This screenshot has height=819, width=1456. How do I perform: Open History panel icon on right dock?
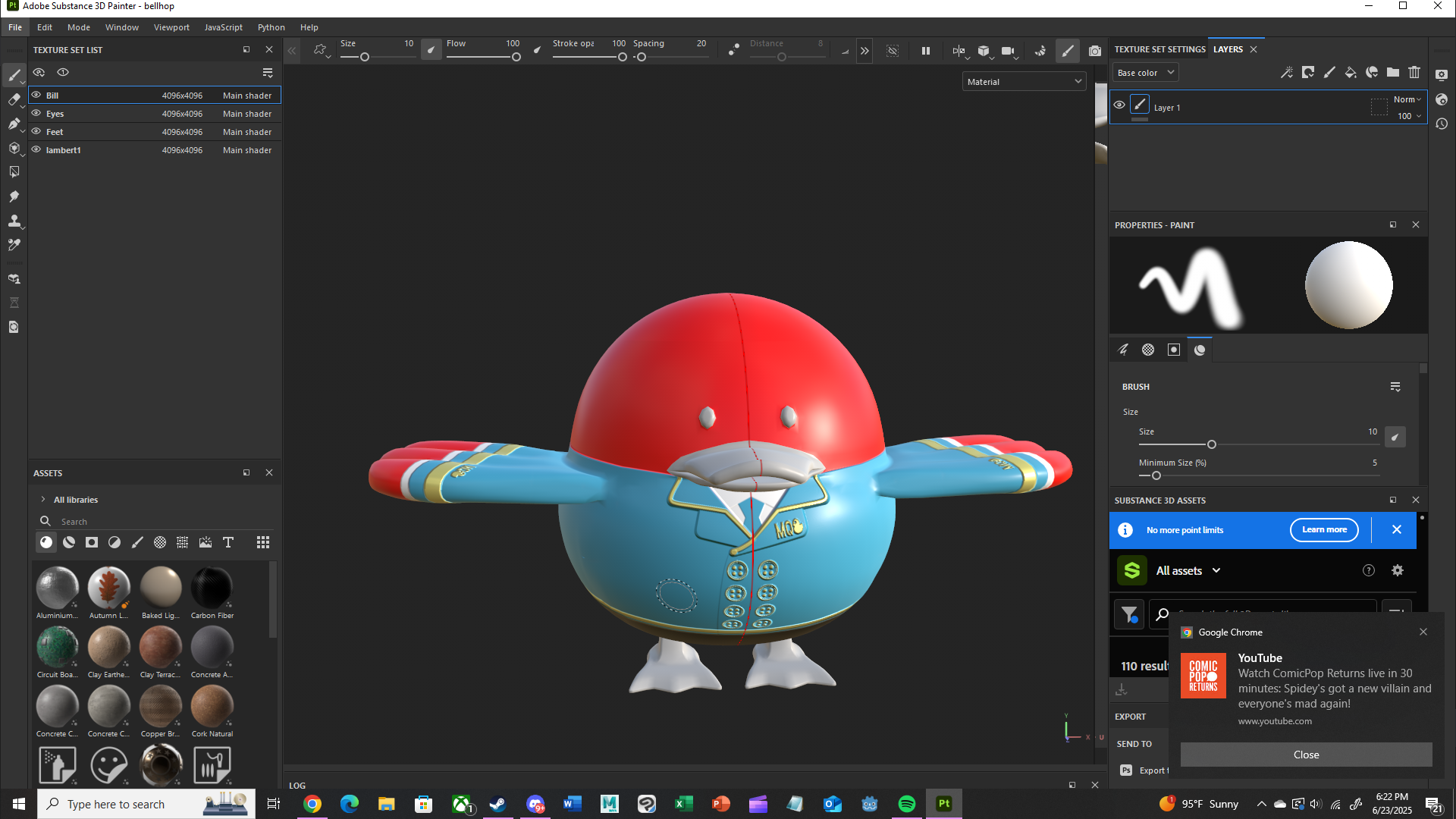(x=1442, y=124)
